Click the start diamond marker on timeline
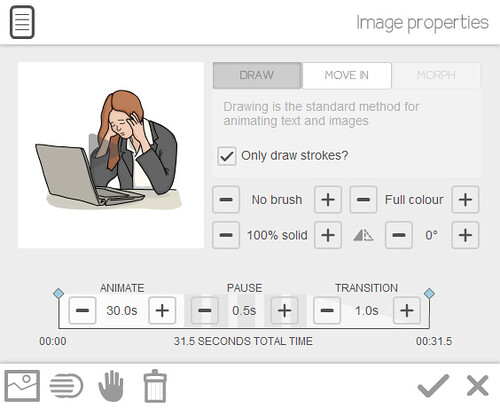This screenshot has width=500, height=408. (58, 293)
